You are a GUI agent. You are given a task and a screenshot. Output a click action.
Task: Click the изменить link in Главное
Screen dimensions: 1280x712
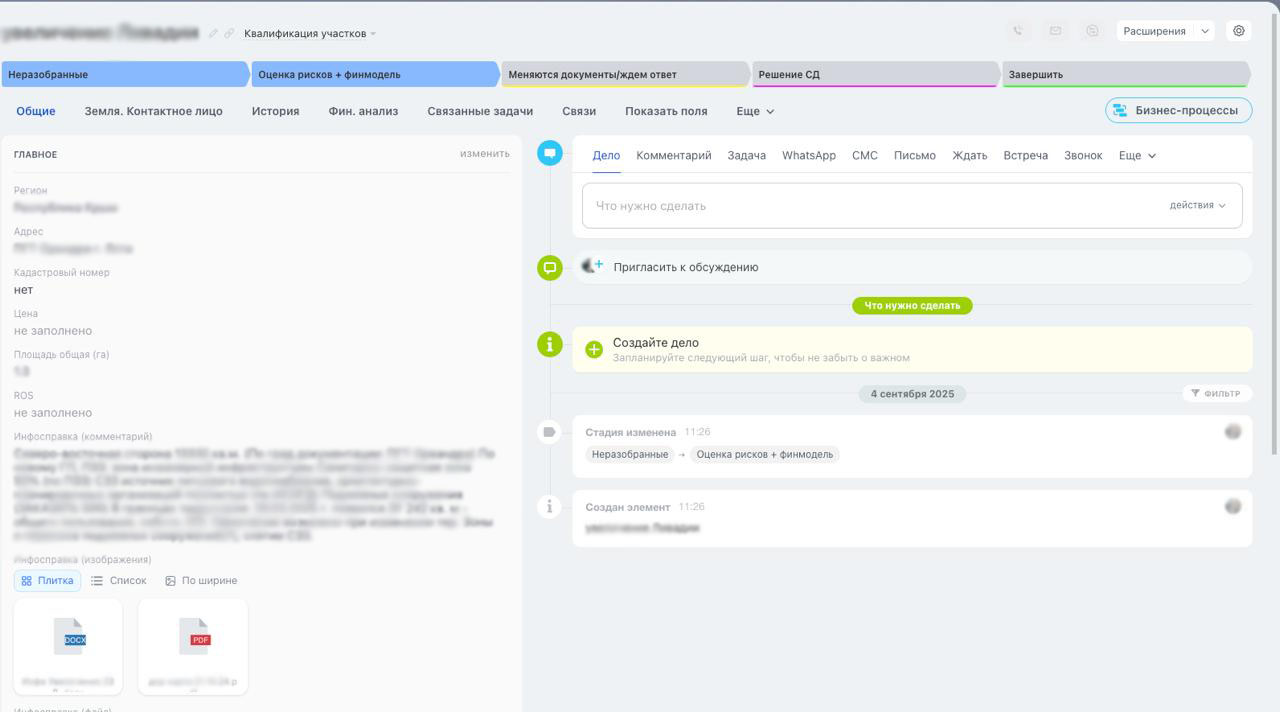[x=484, y=154]
